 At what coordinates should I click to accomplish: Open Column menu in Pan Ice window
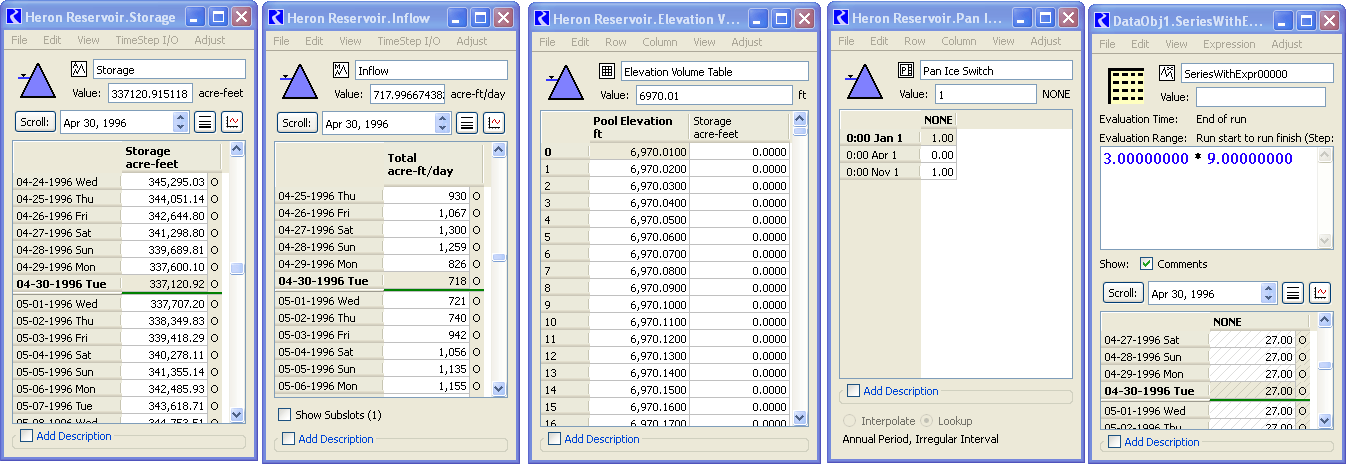click(x=958, y=41)
